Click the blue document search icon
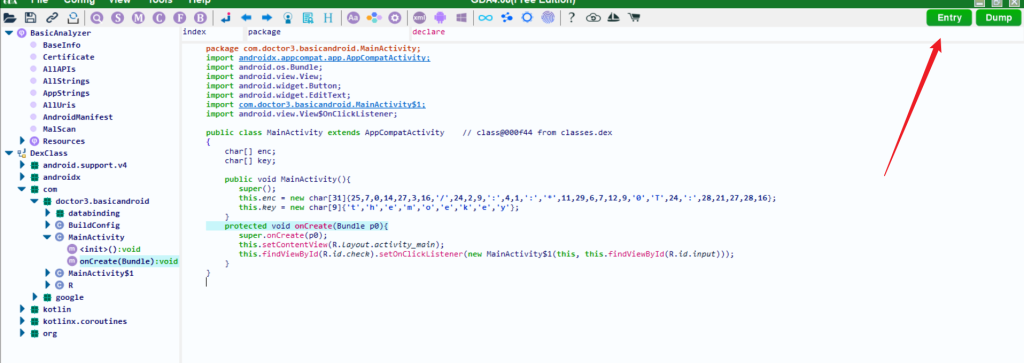The height and width of the screenshot is (363, 1024). [x=308, y=18]
